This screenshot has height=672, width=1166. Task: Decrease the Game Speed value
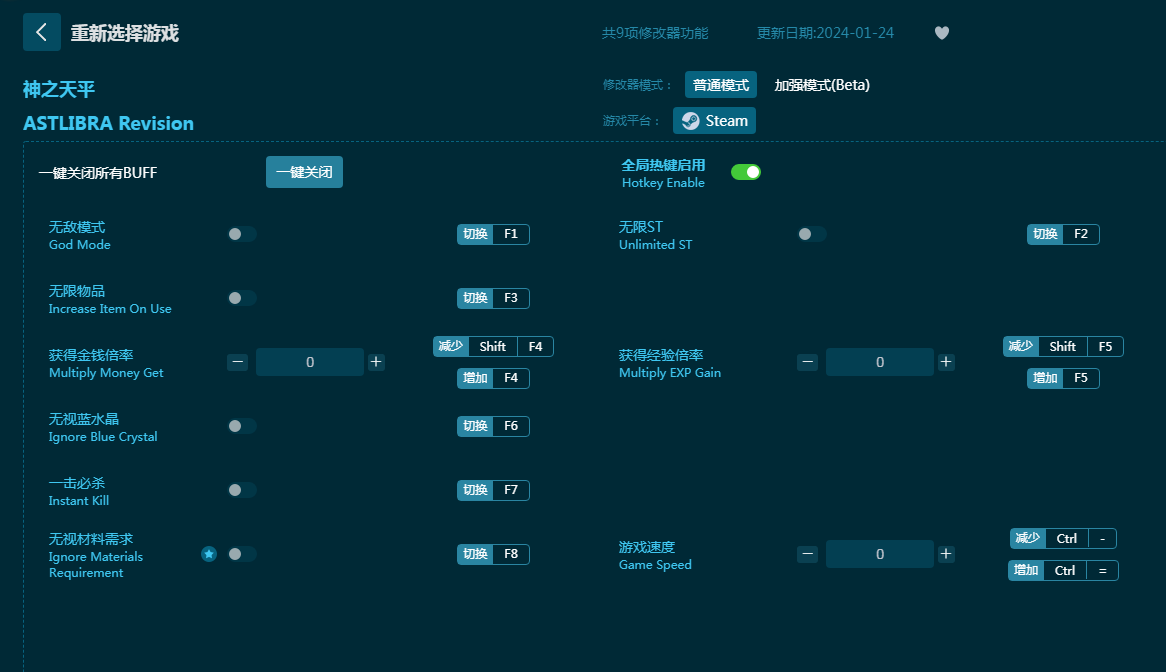pyautogui.click(x=808, y=554)
